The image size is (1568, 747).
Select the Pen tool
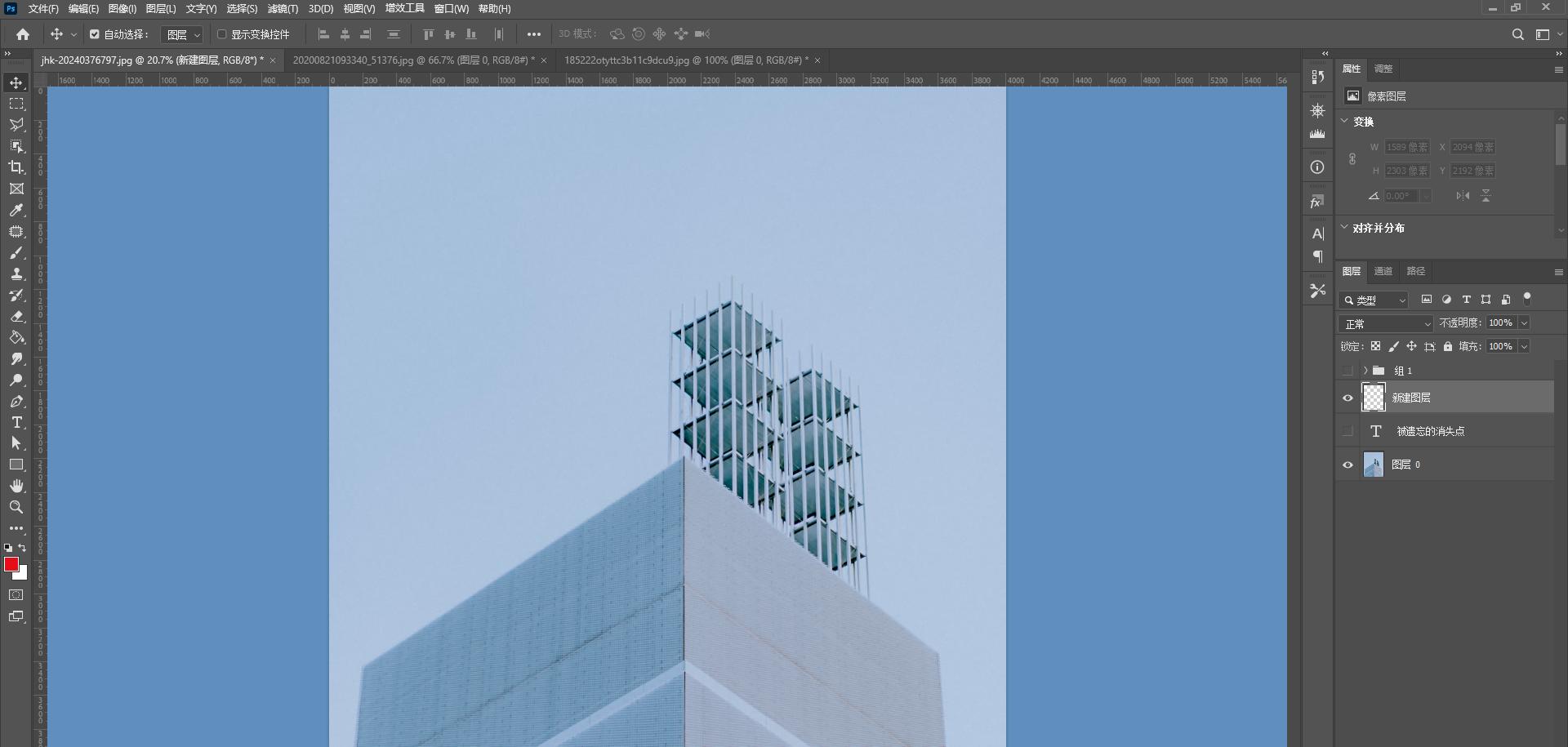(x=16, y=401)
